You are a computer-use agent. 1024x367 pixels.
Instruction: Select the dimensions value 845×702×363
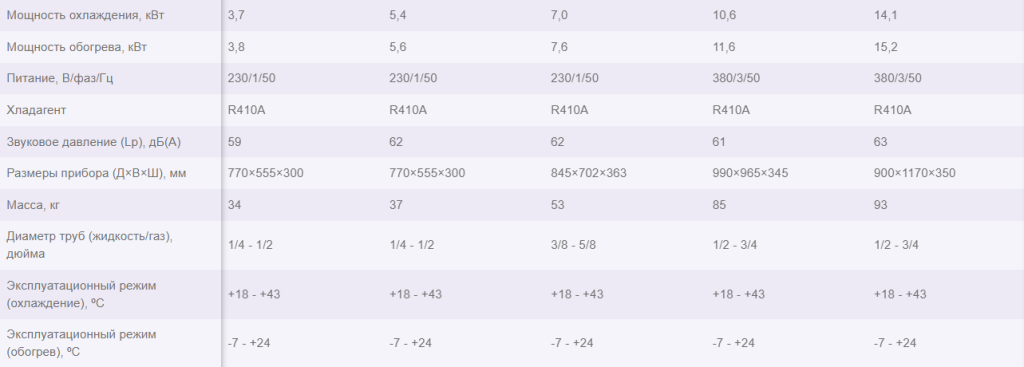tap(589, 174)
